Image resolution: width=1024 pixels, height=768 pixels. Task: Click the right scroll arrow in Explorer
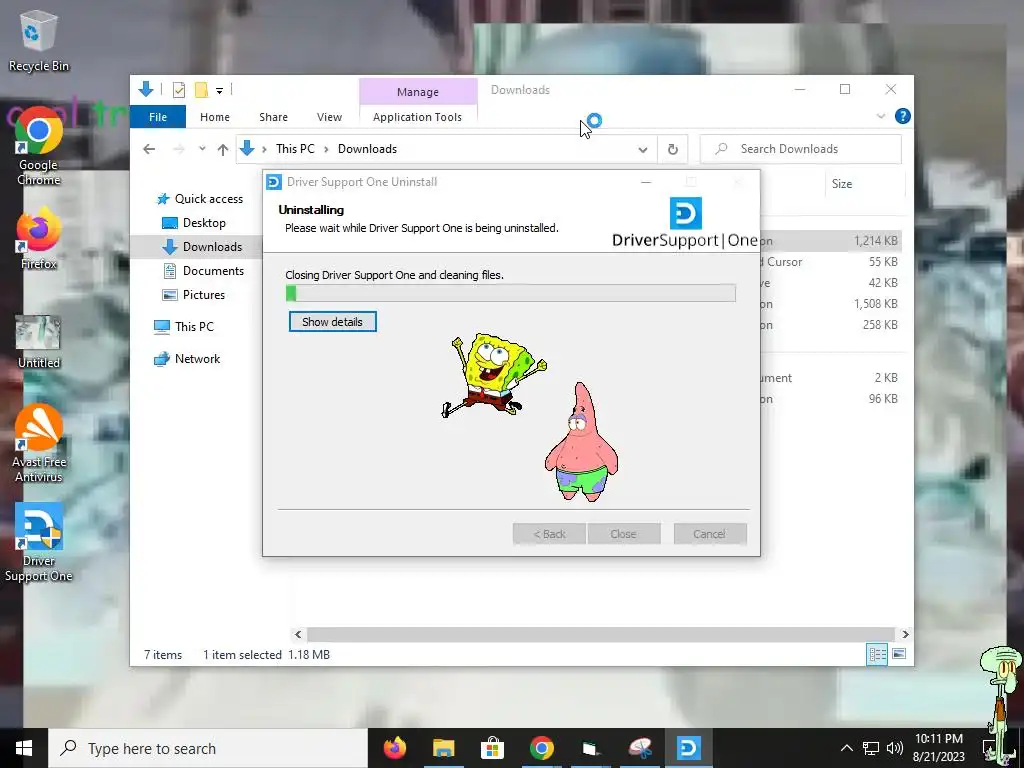coord(905,634)
